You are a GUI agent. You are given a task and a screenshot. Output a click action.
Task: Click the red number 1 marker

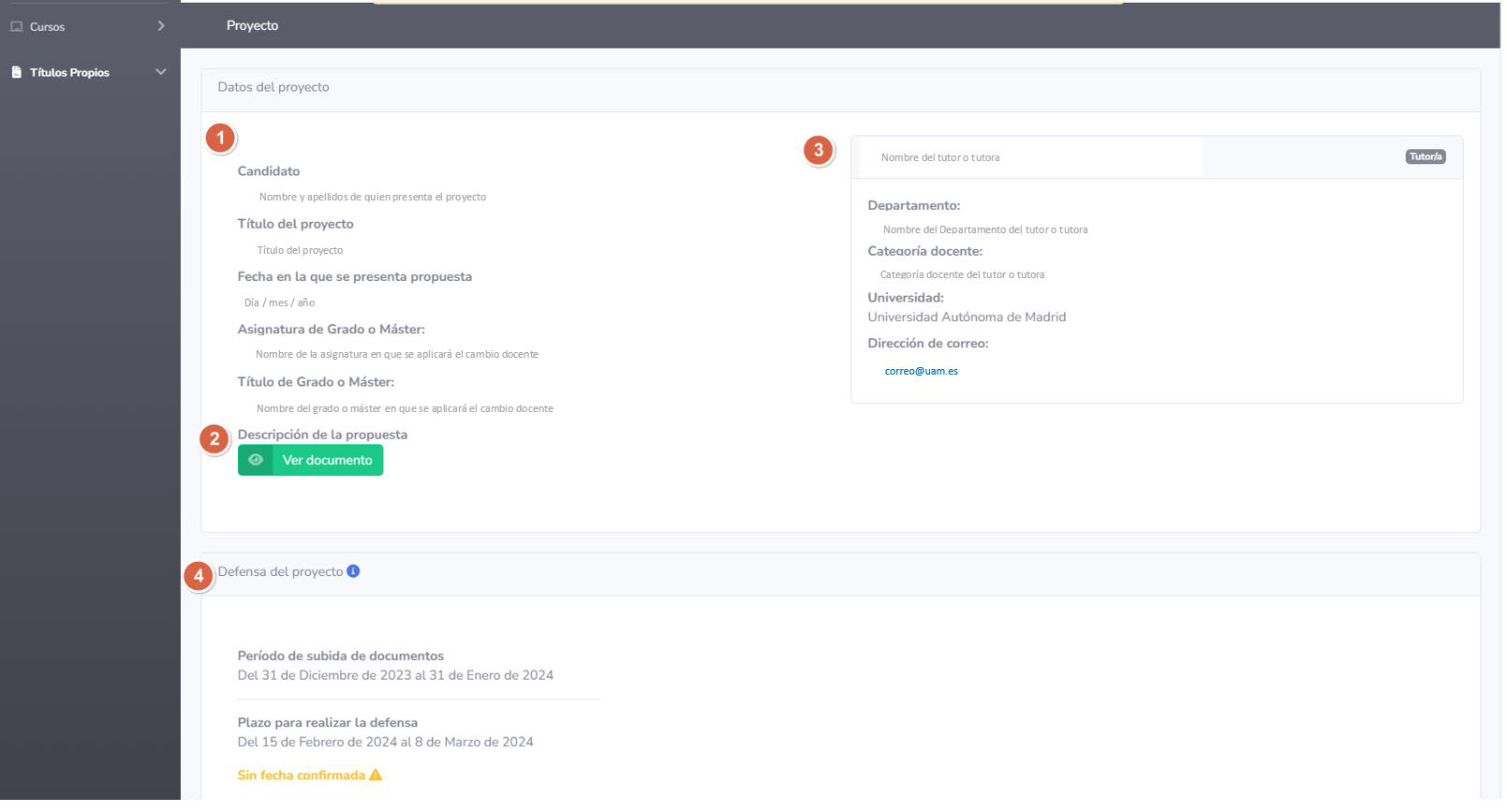pos(220,139)
